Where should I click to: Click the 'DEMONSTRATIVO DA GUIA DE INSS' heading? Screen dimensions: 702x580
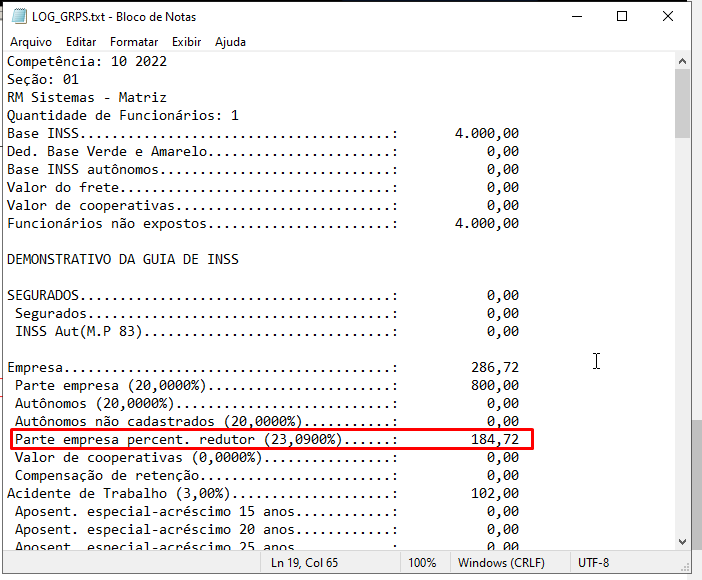[123, 259]
